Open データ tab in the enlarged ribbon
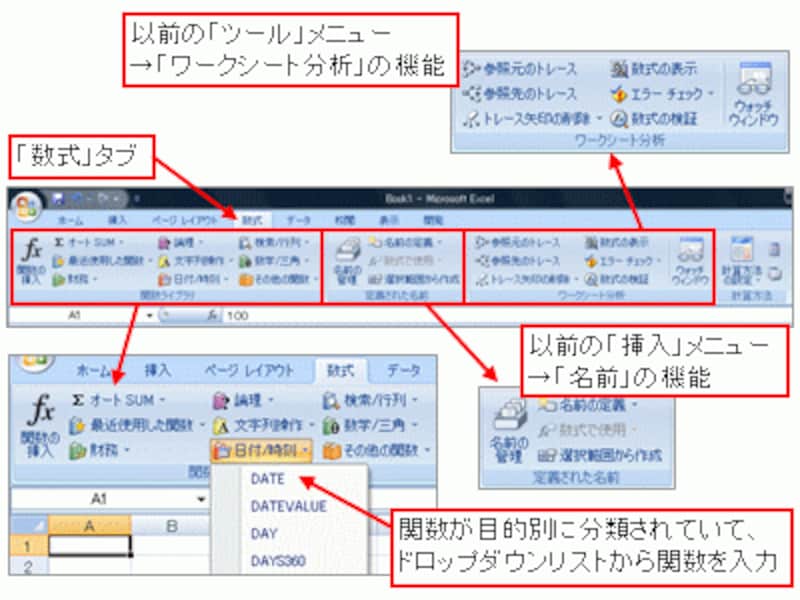The image size is (800, 600). 404,370
